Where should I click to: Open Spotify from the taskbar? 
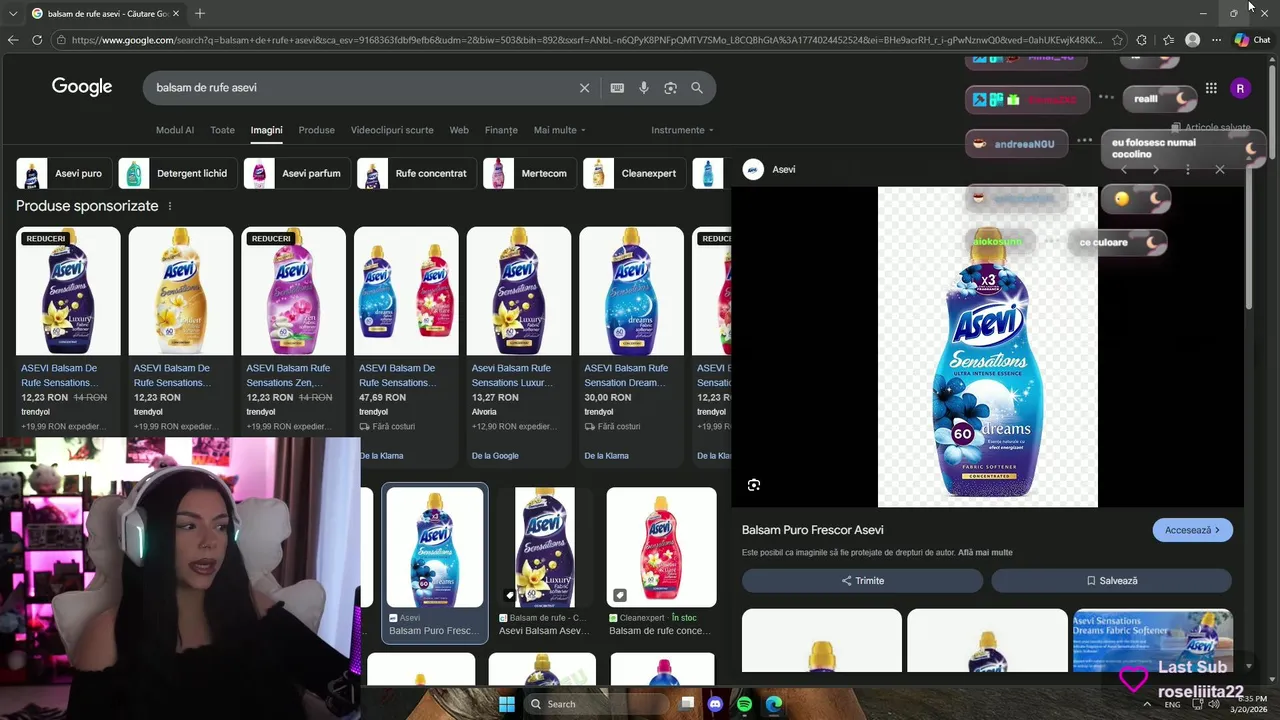744,704
